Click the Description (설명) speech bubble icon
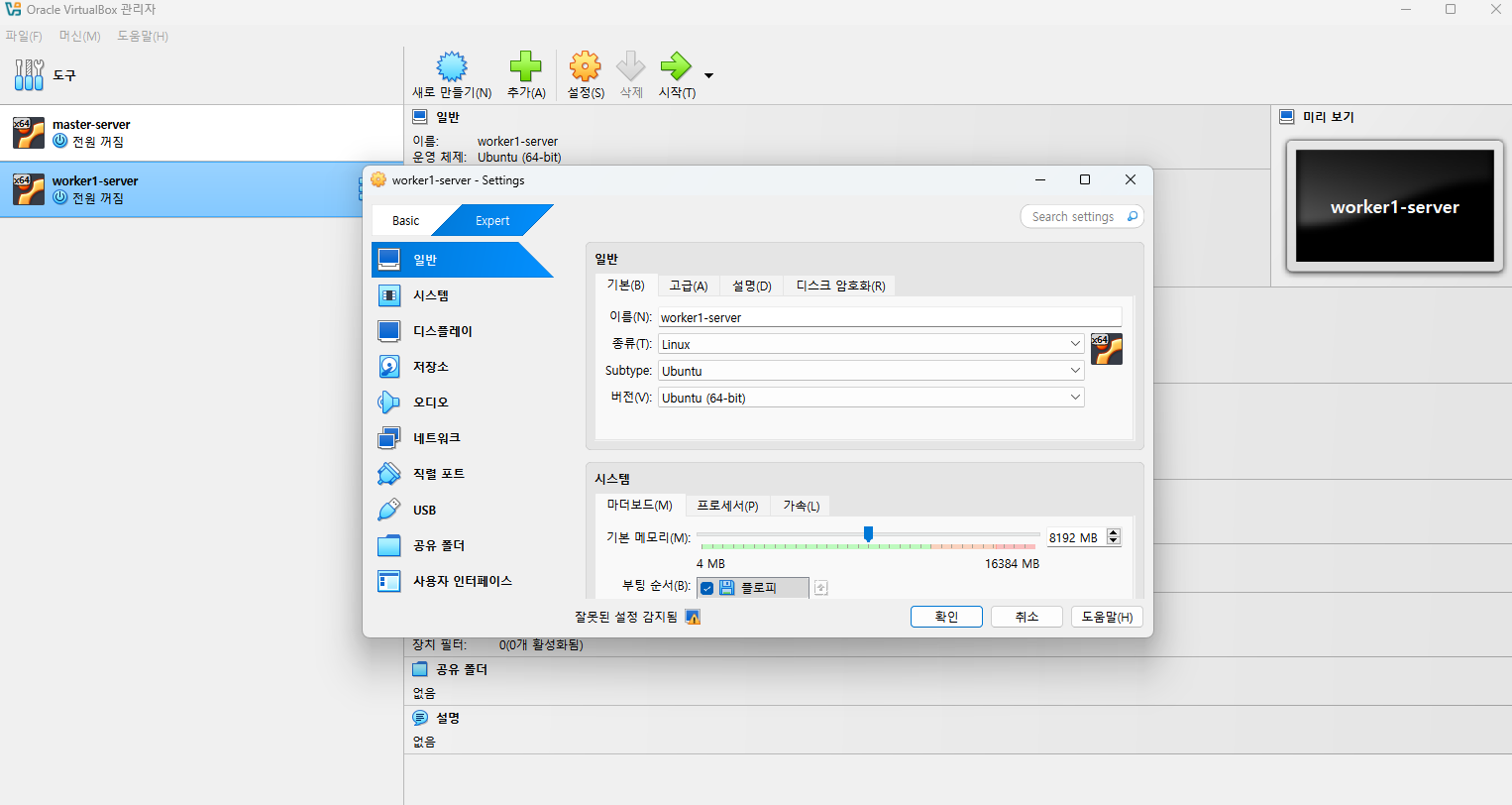Viewport: 1512px width, 805px height. 420,718
